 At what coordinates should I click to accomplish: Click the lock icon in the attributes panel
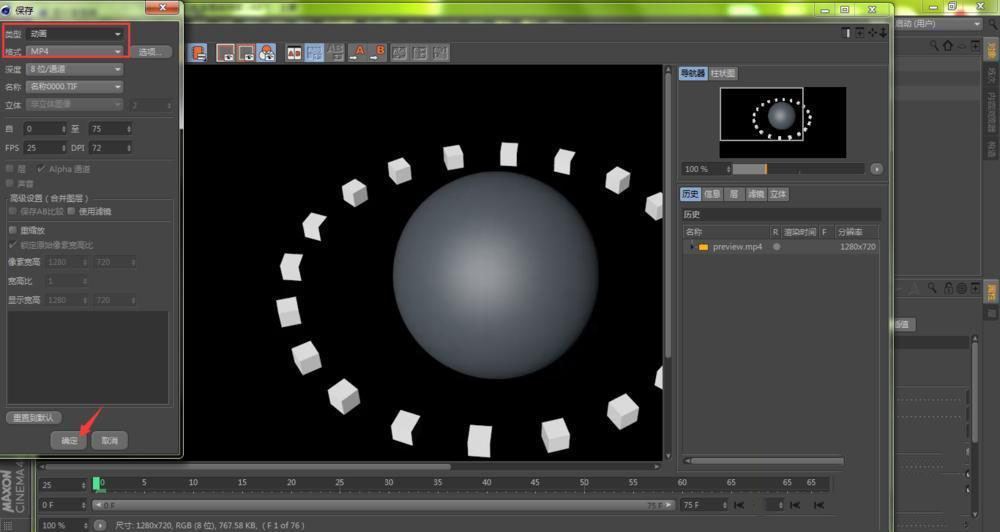click(948, 288)
